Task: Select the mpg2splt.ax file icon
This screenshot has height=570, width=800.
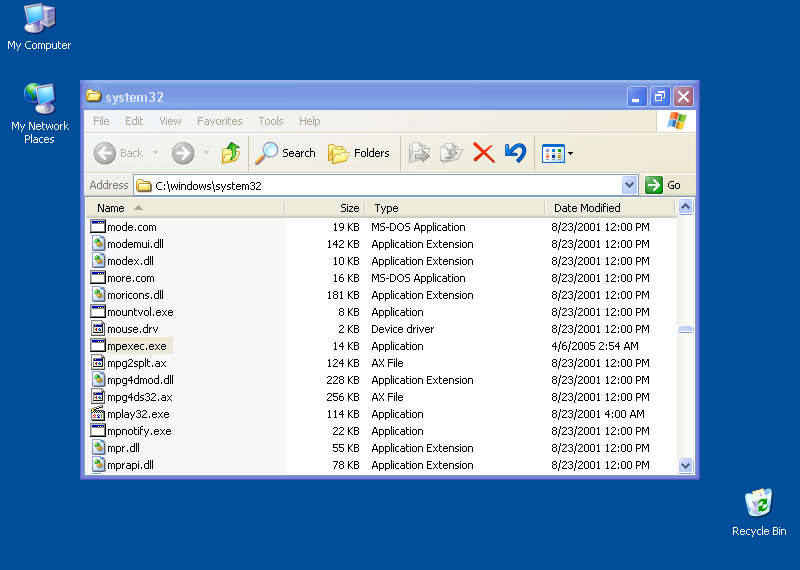Action: (98, 362)
